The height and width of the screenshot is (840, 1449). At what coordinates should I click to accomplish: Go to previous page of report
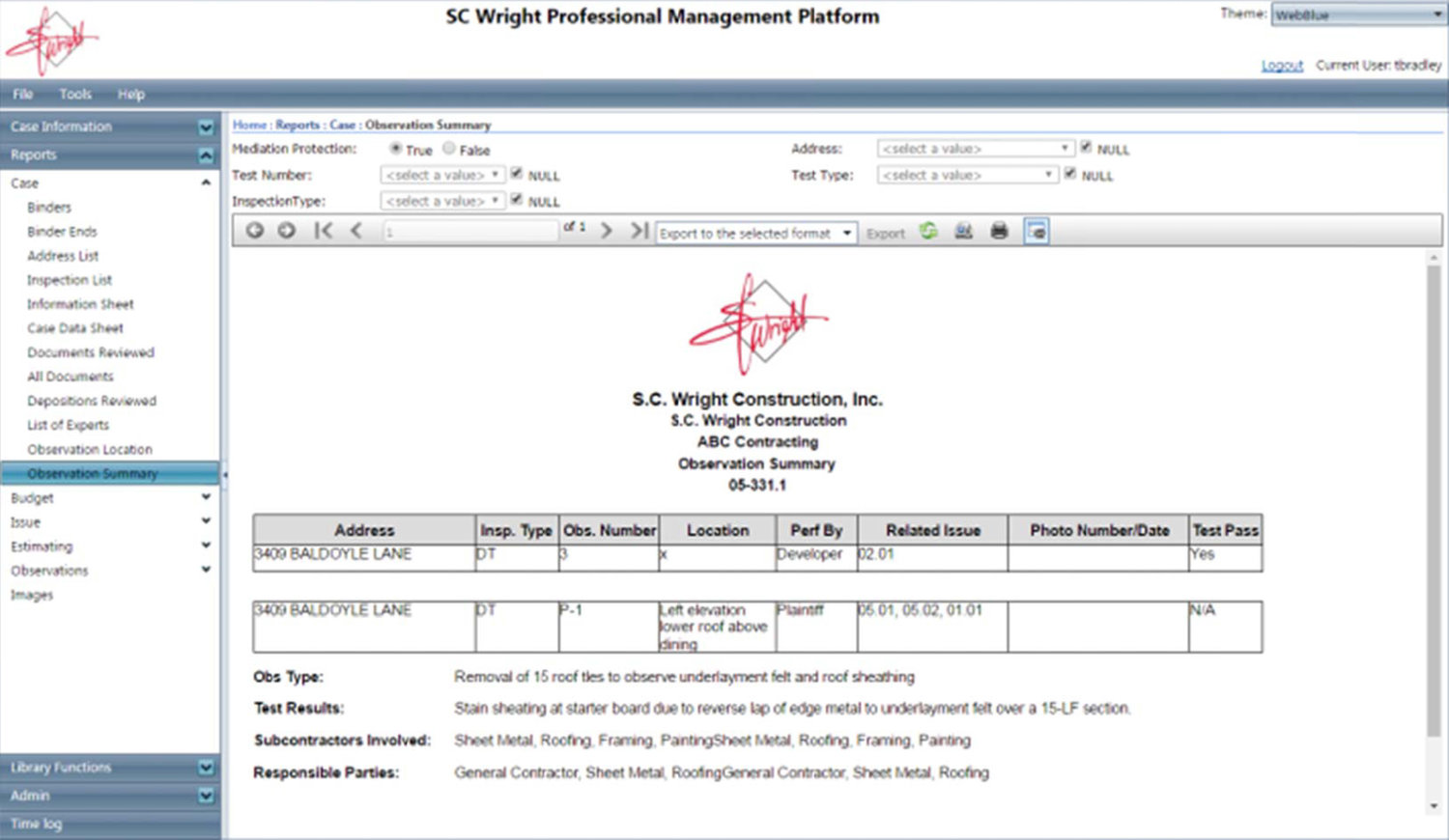[x=356, y=231]
